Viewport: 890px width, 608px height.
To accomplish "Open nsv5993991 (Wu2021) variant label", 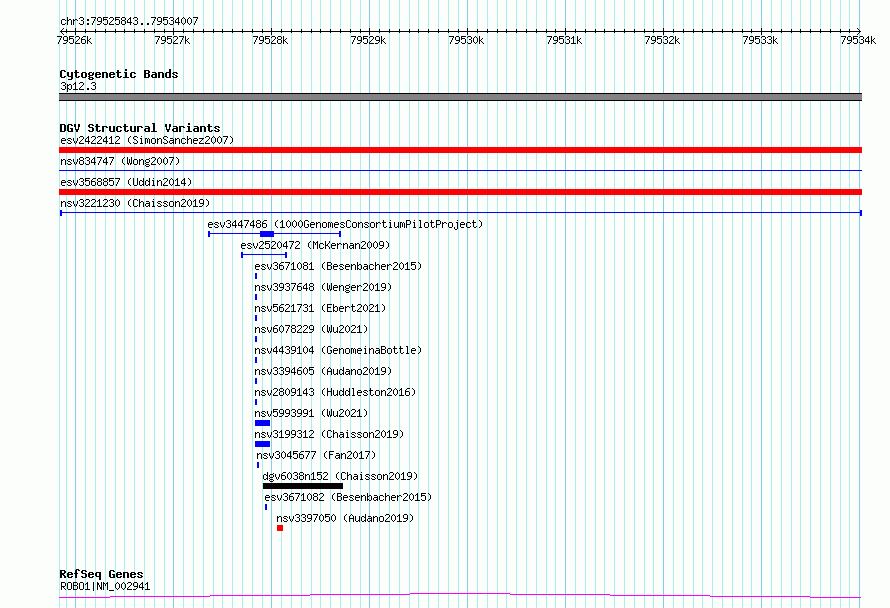I will point(311,413).
